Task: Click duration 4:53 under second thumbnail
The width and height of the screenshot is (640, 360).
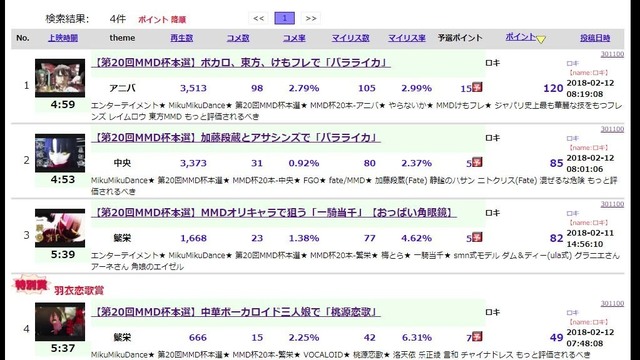Action: coord(63,180)
